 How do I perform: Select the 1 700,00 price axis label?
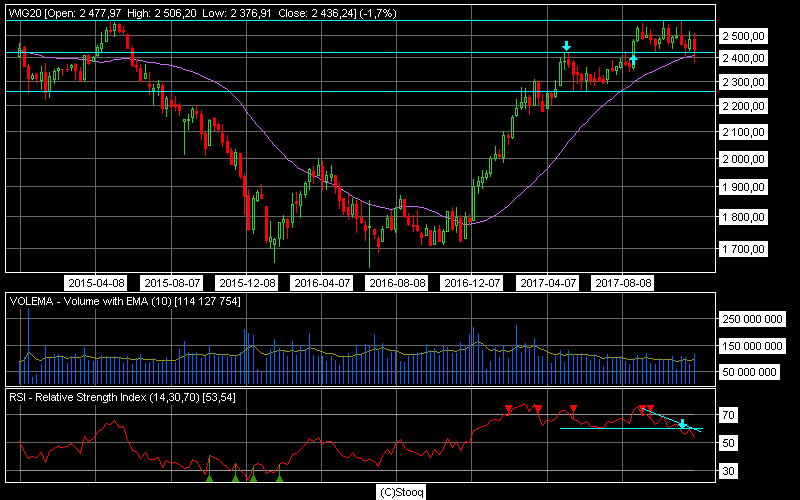point(743,249)
